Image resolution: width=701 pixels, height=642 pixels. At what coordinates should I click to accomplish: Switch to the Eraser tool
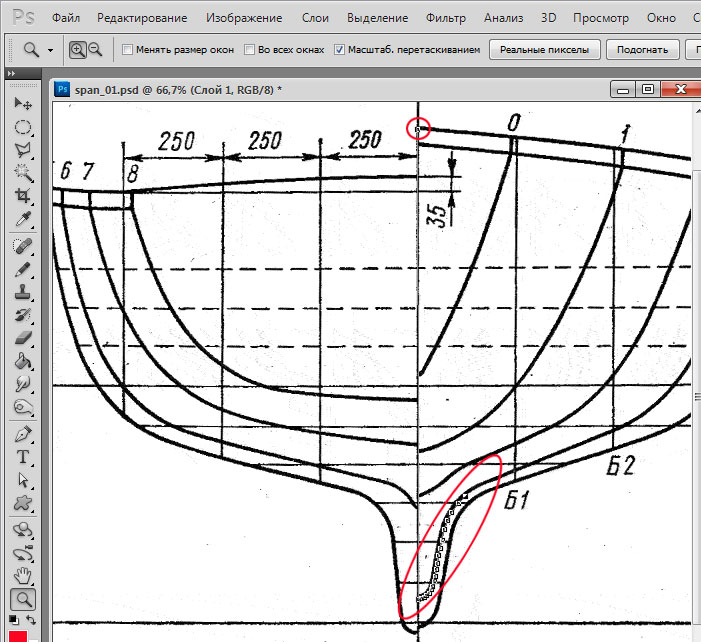click(22, 339)
